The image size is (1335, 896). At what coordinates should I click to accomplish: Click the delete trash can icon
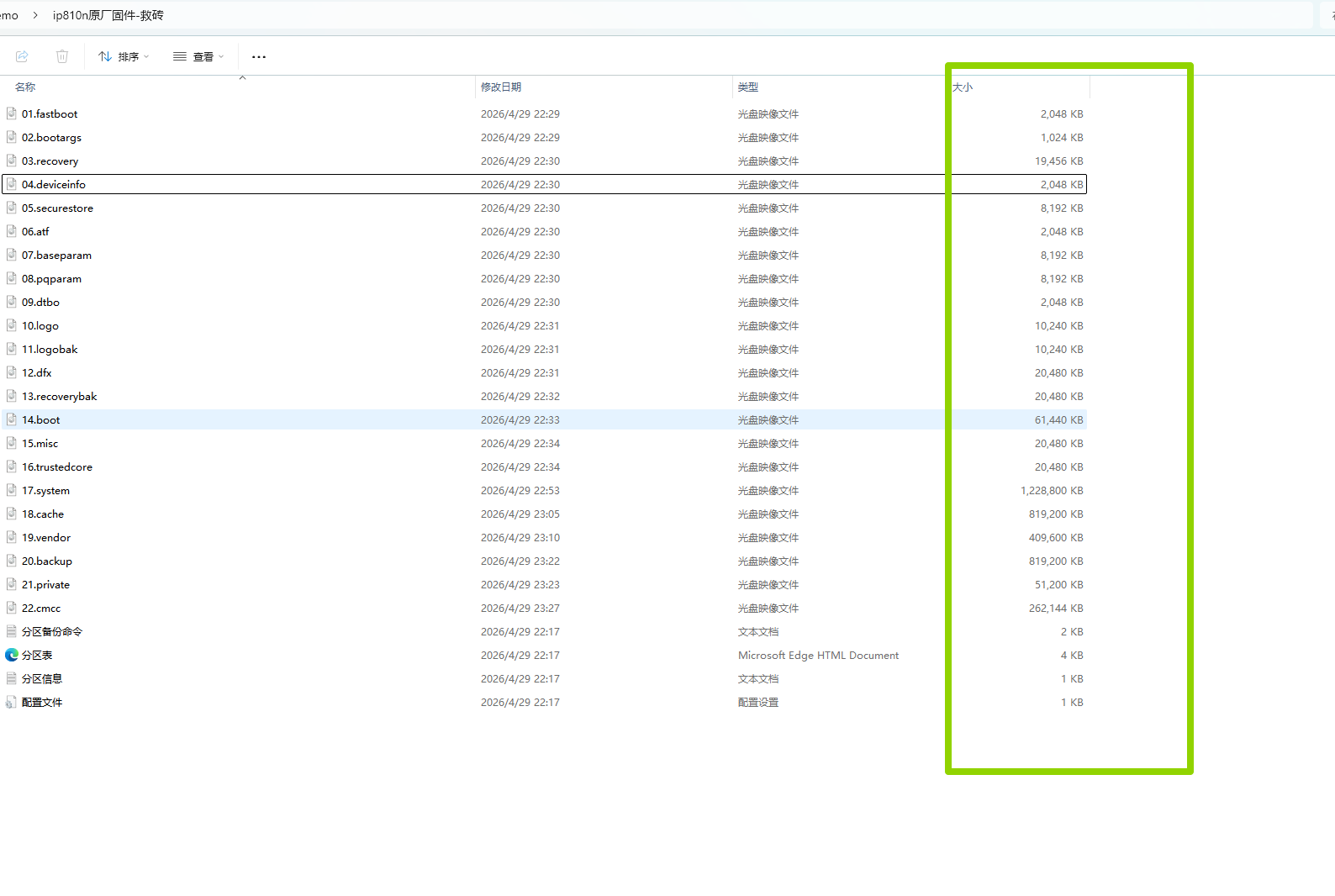62,56
